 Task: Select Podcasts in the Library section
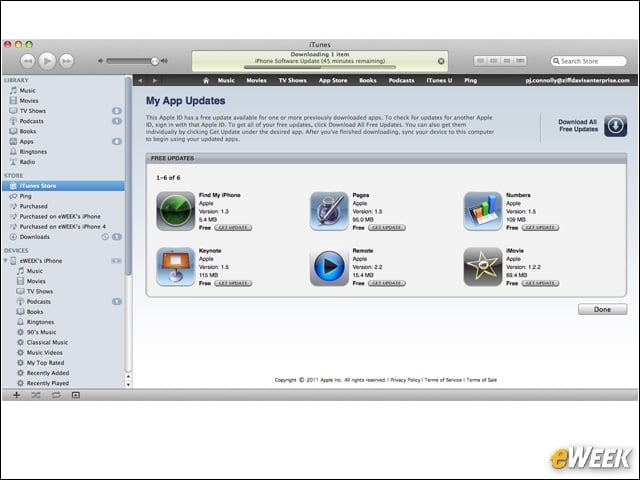[63, 121]
